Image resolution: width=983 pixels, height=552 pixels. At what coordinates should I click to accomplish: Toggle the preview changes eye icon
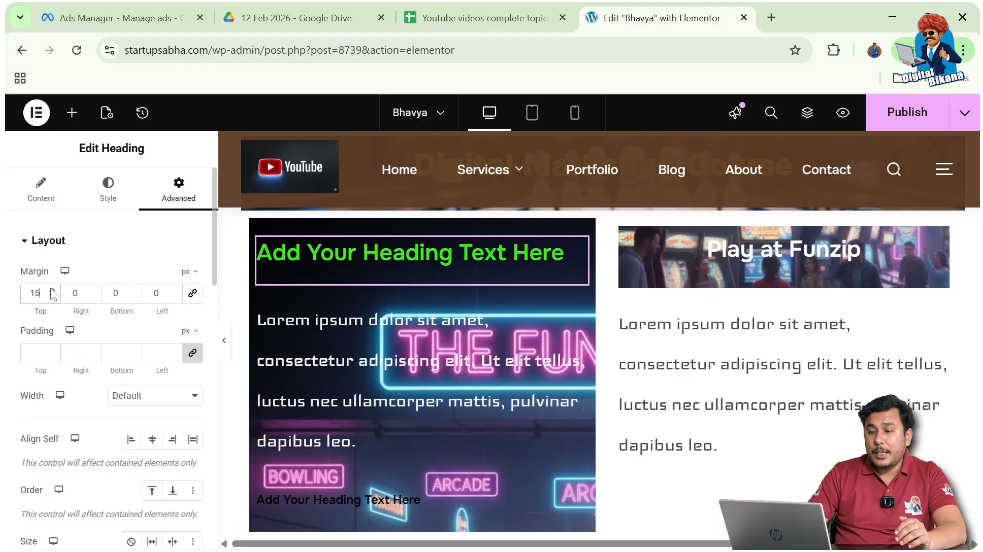pos(843,113)
